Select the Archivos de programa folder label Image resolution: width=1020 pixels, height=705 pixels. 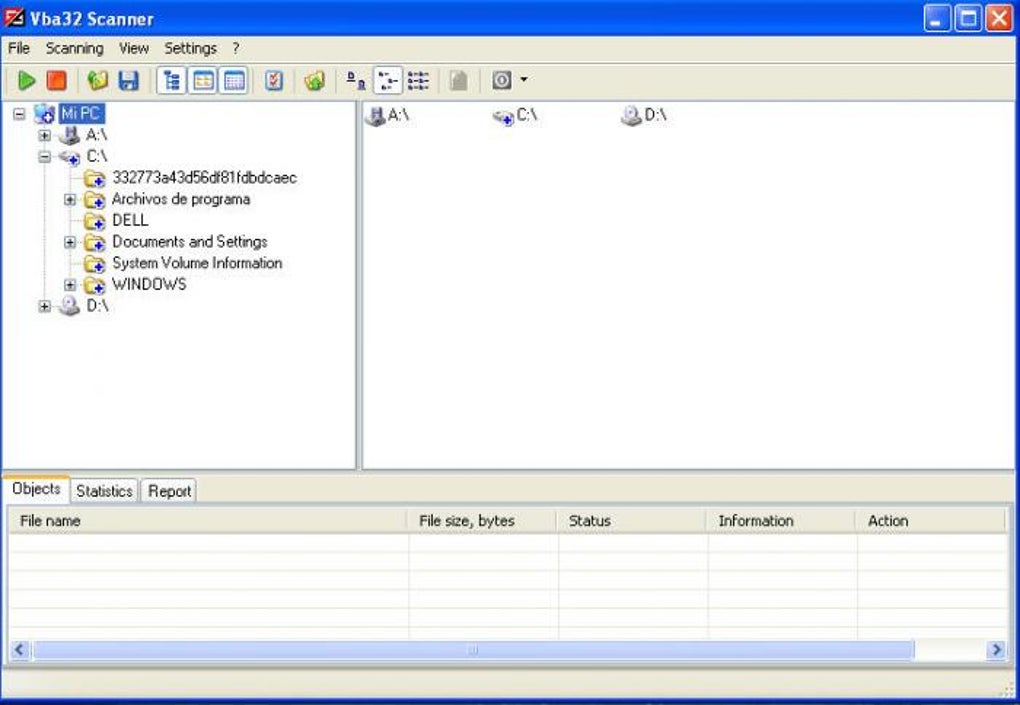pyautogui.click(x=181, y=199)
